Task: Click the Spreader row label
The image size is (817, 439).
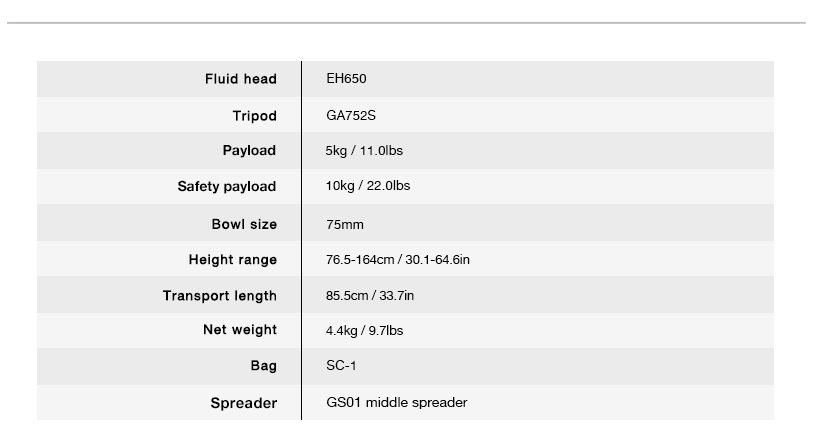Action: point(243,403)
